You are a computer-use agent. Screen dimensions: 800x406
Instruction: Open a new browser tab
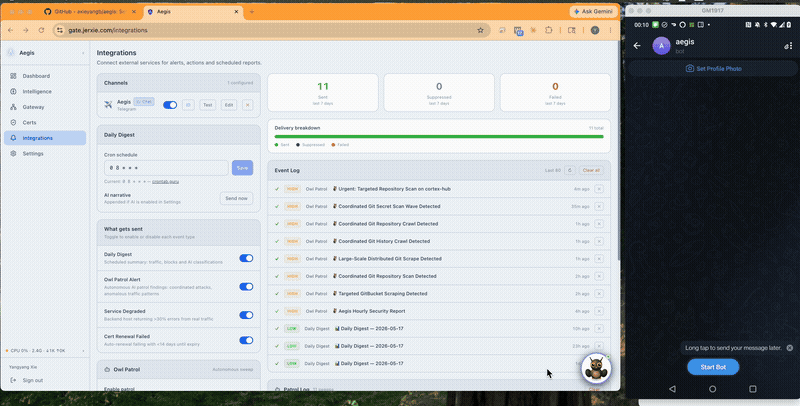click(x=252, y=11)
